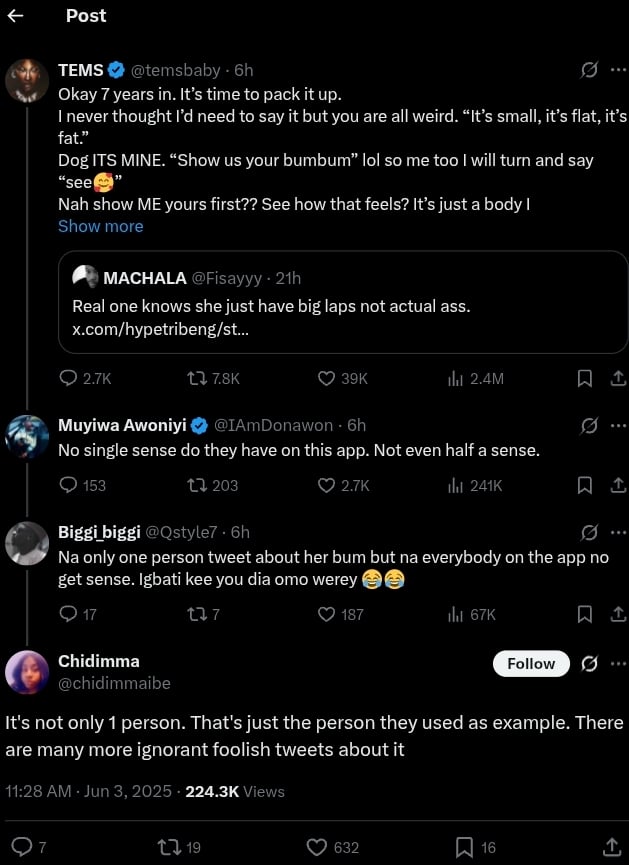Image resolution: width=629 pixels, height=865 pixels.
Task: Share the TEMS post
Action: [617, 378]
